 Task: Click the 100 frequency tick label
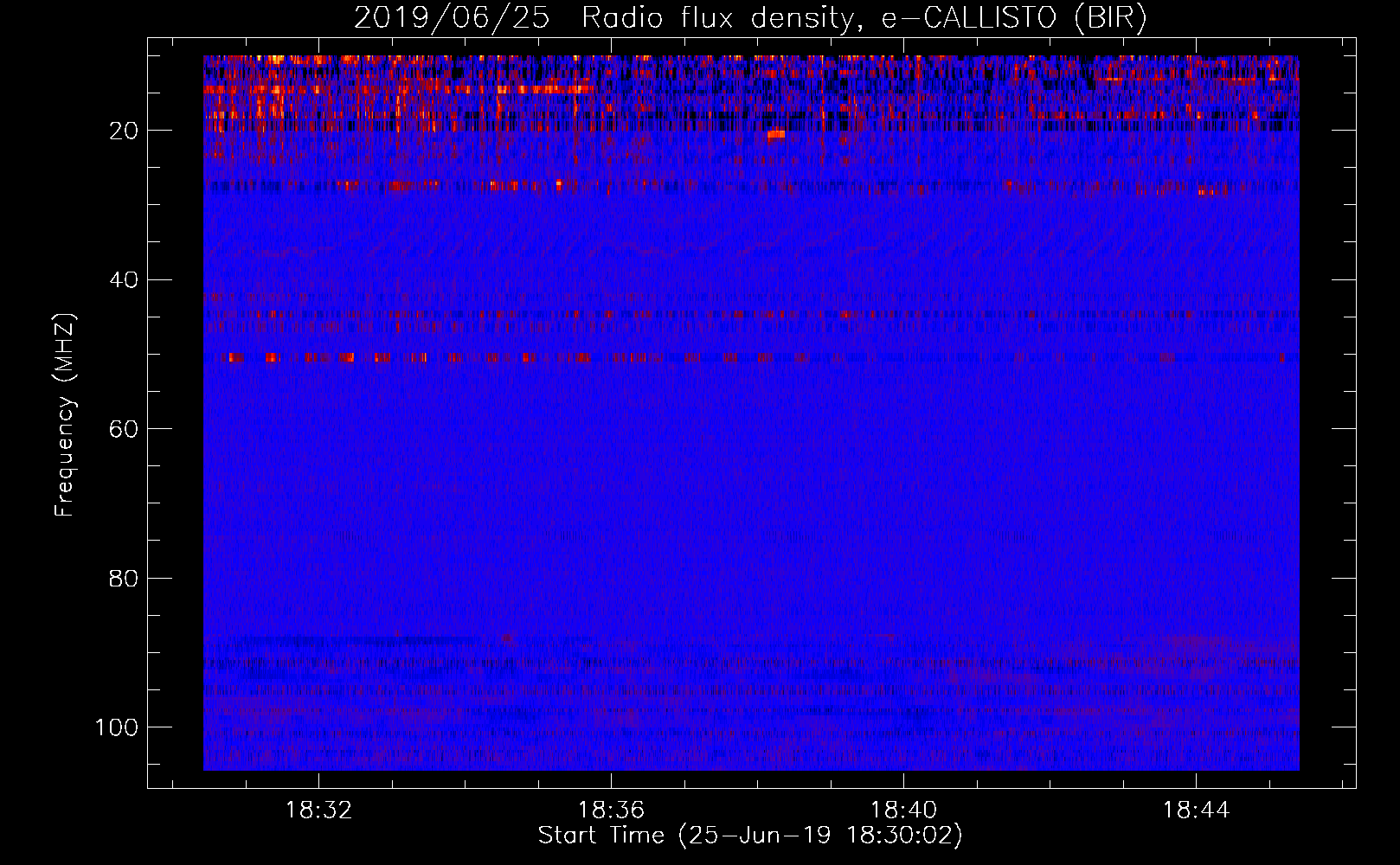pyautogui.click(x=117, y=727)
